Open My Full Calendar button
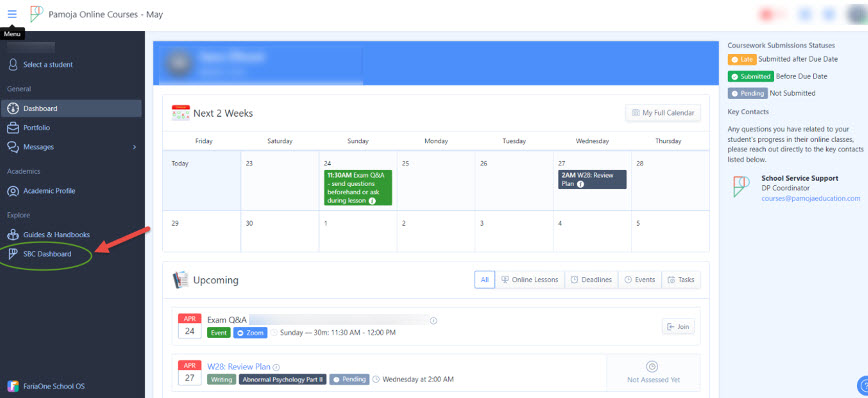 point(663,113)
